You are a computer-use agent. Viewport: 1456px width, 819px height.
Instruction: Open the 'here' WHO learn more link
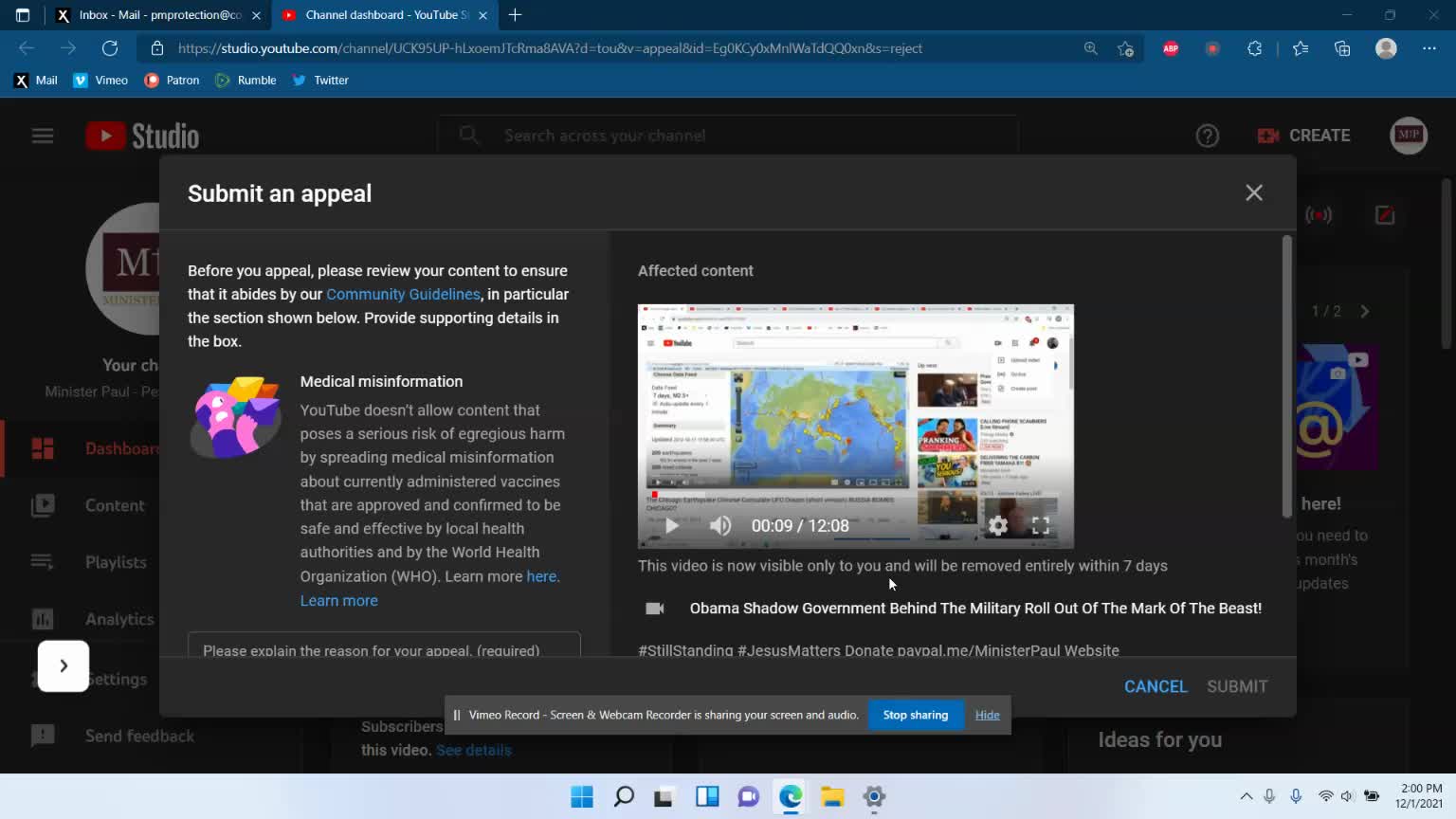pyautogui.click(x=541, y=576)
